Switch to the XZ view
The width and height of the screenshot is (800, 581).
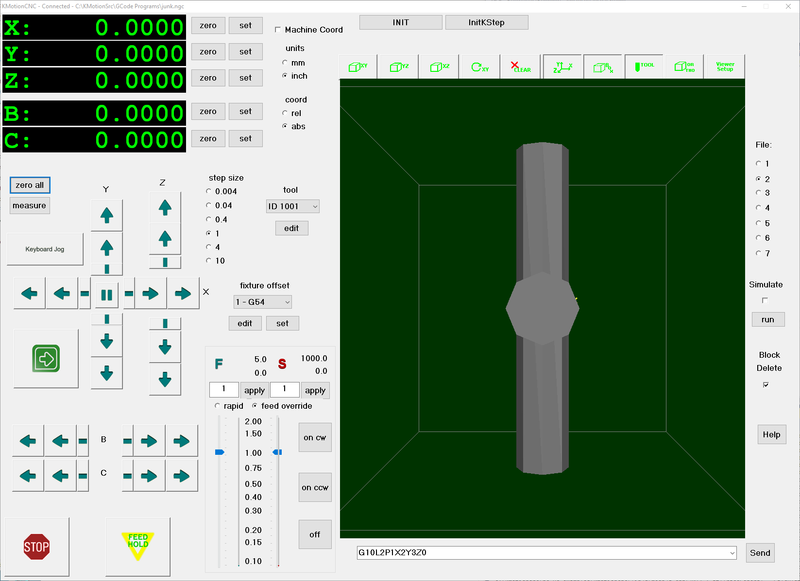(440, 67)
